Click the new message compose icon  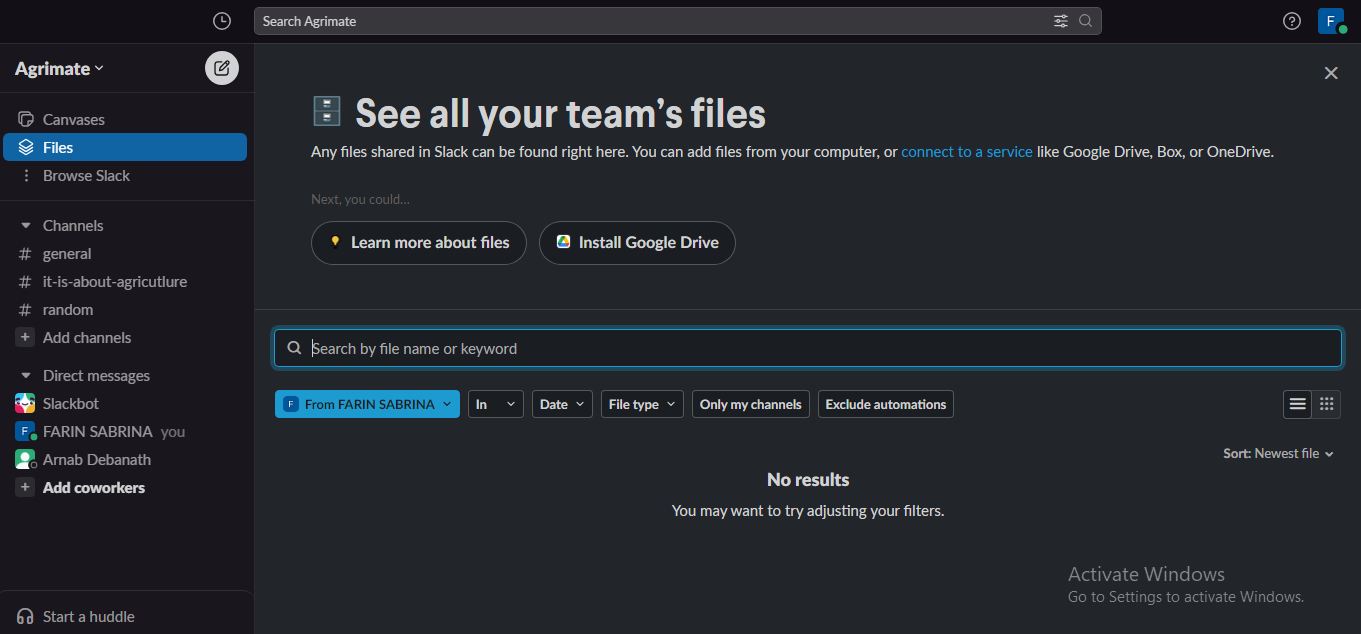222,68
